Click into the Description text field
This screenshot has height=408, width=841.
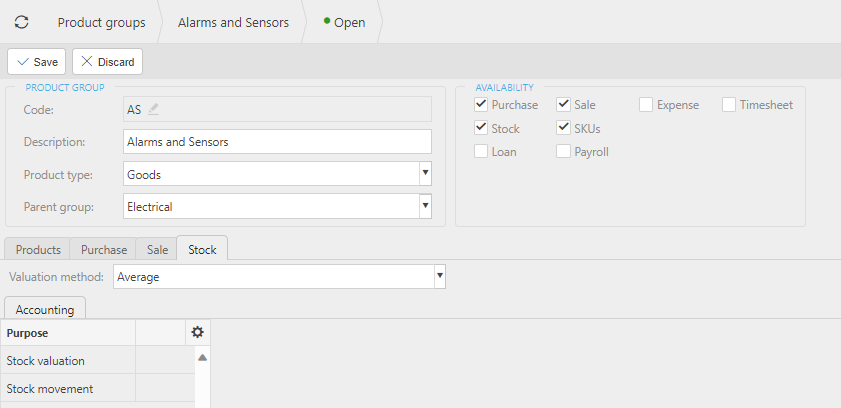coord(277,142)
